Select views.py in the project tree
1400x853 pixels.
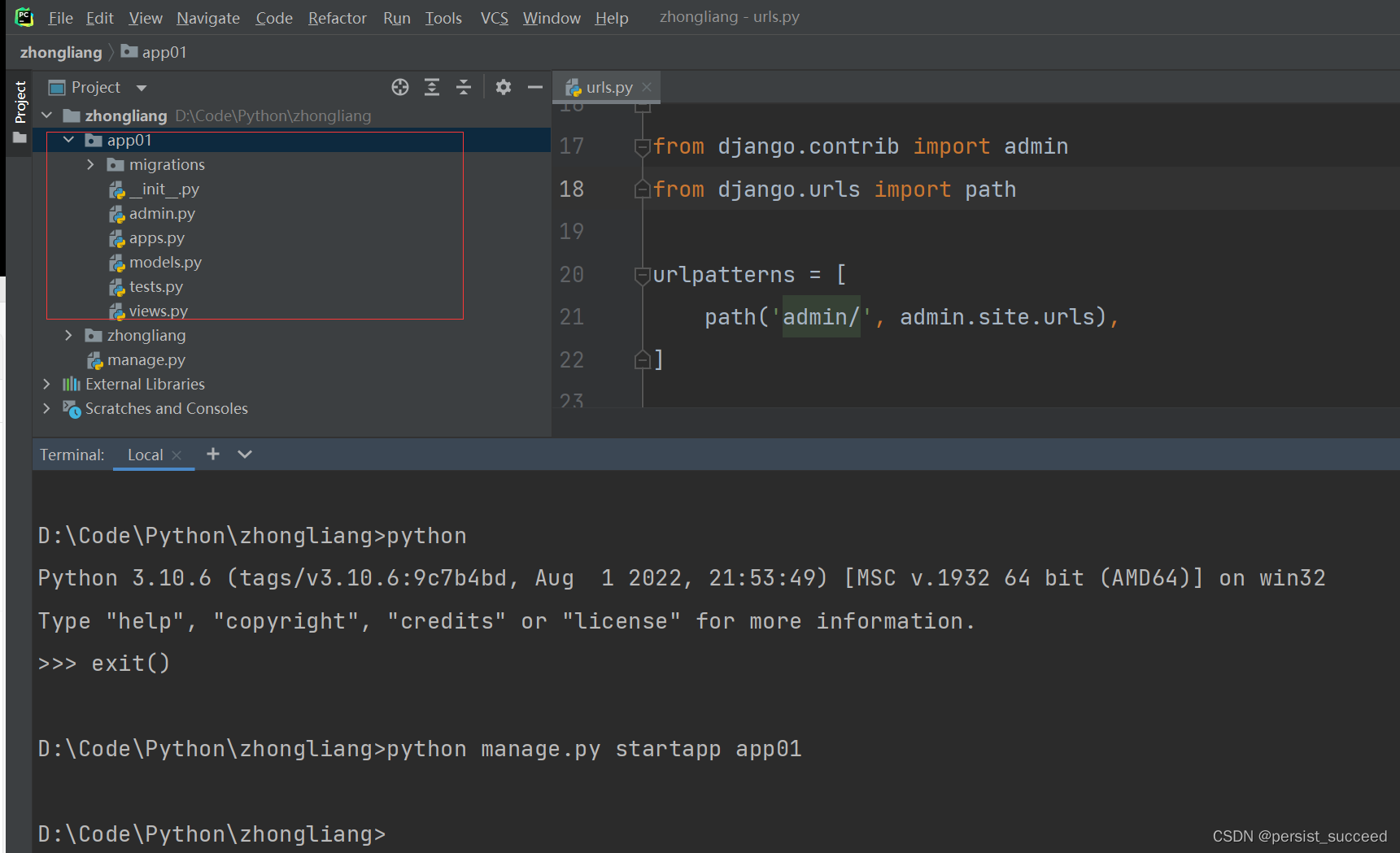158,311
